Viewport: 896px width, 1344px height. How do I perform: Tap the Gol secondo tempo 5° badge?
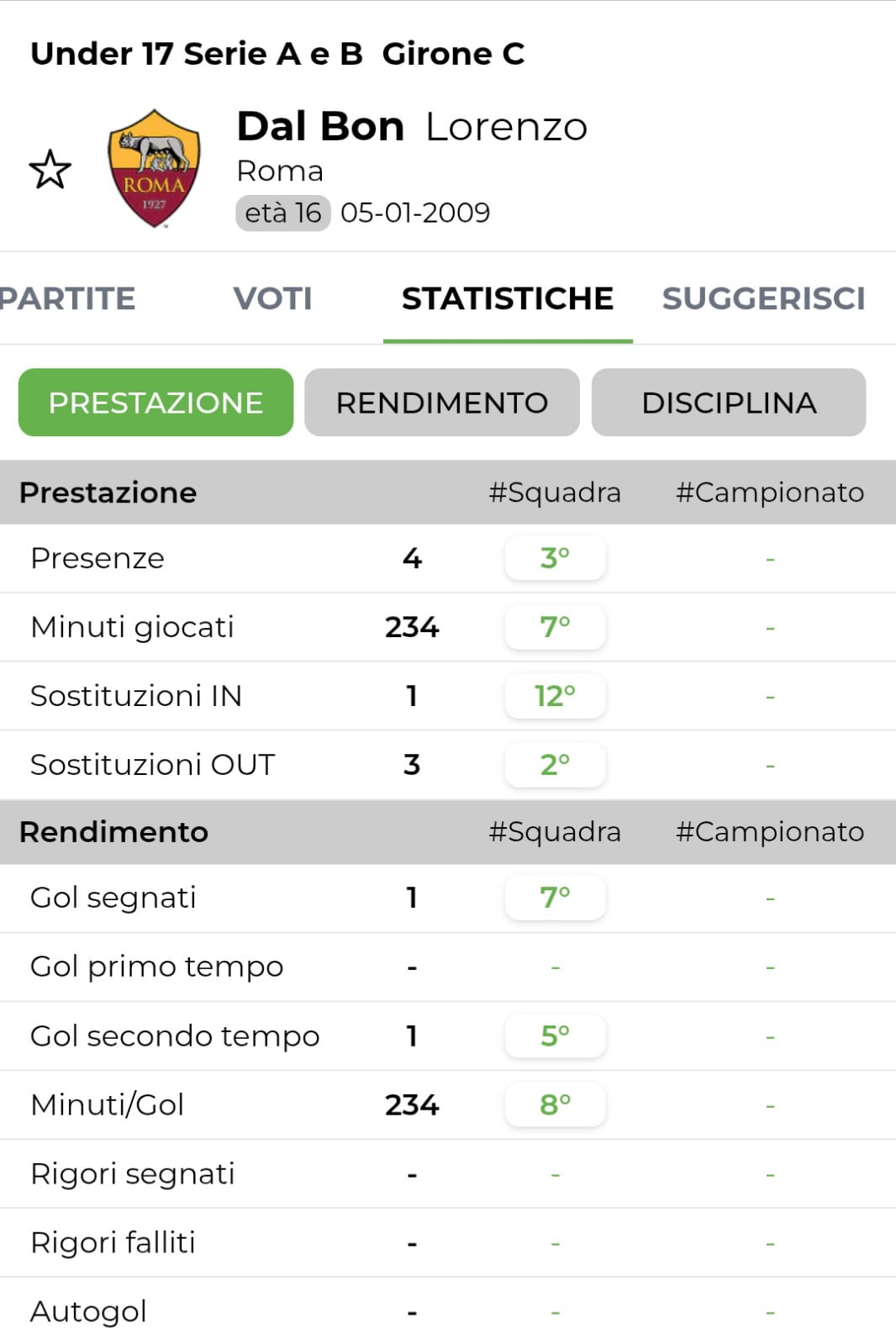[555, 1036]
